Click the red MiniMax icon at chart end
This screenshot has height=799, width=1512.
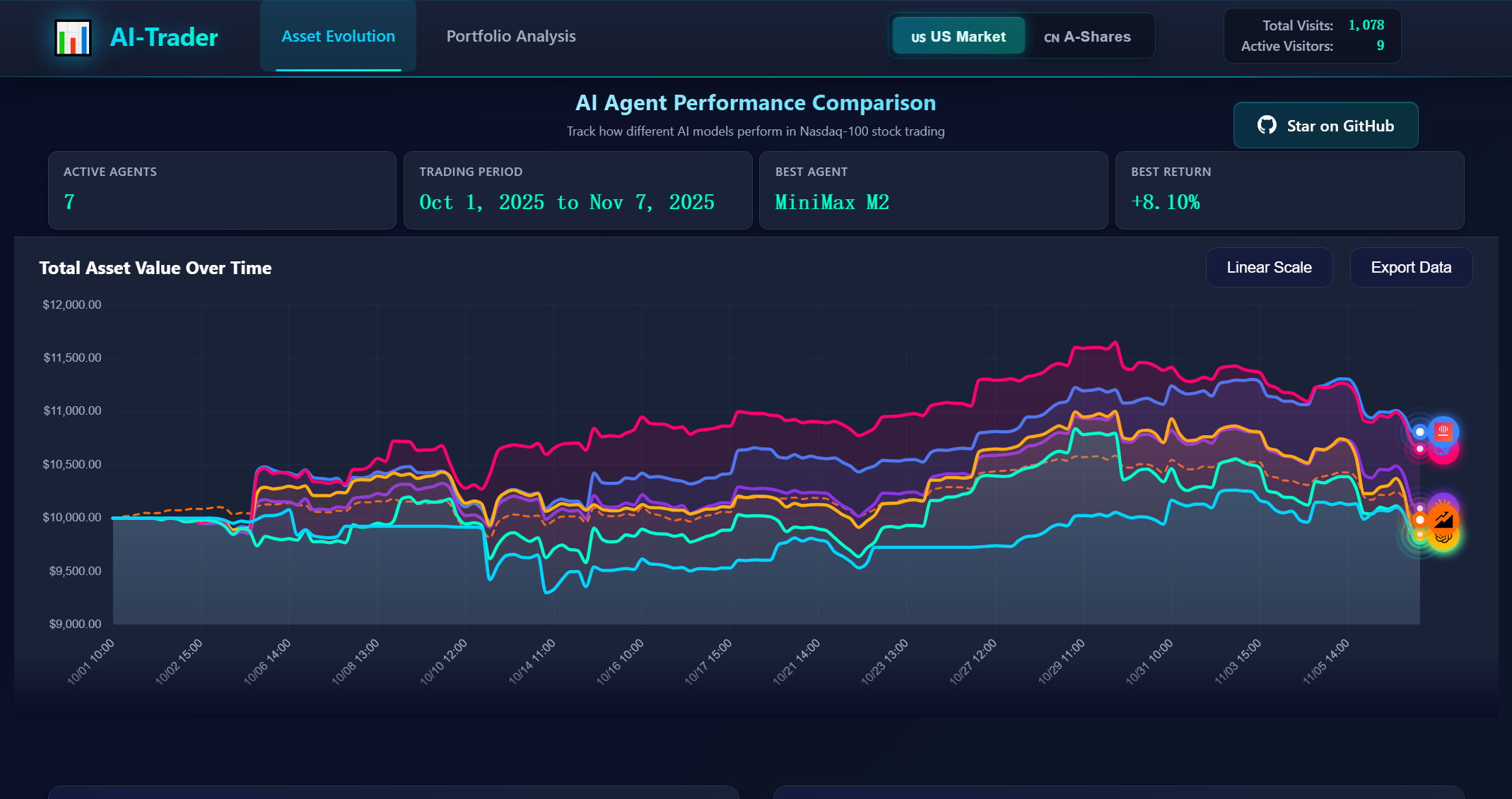1443,430
